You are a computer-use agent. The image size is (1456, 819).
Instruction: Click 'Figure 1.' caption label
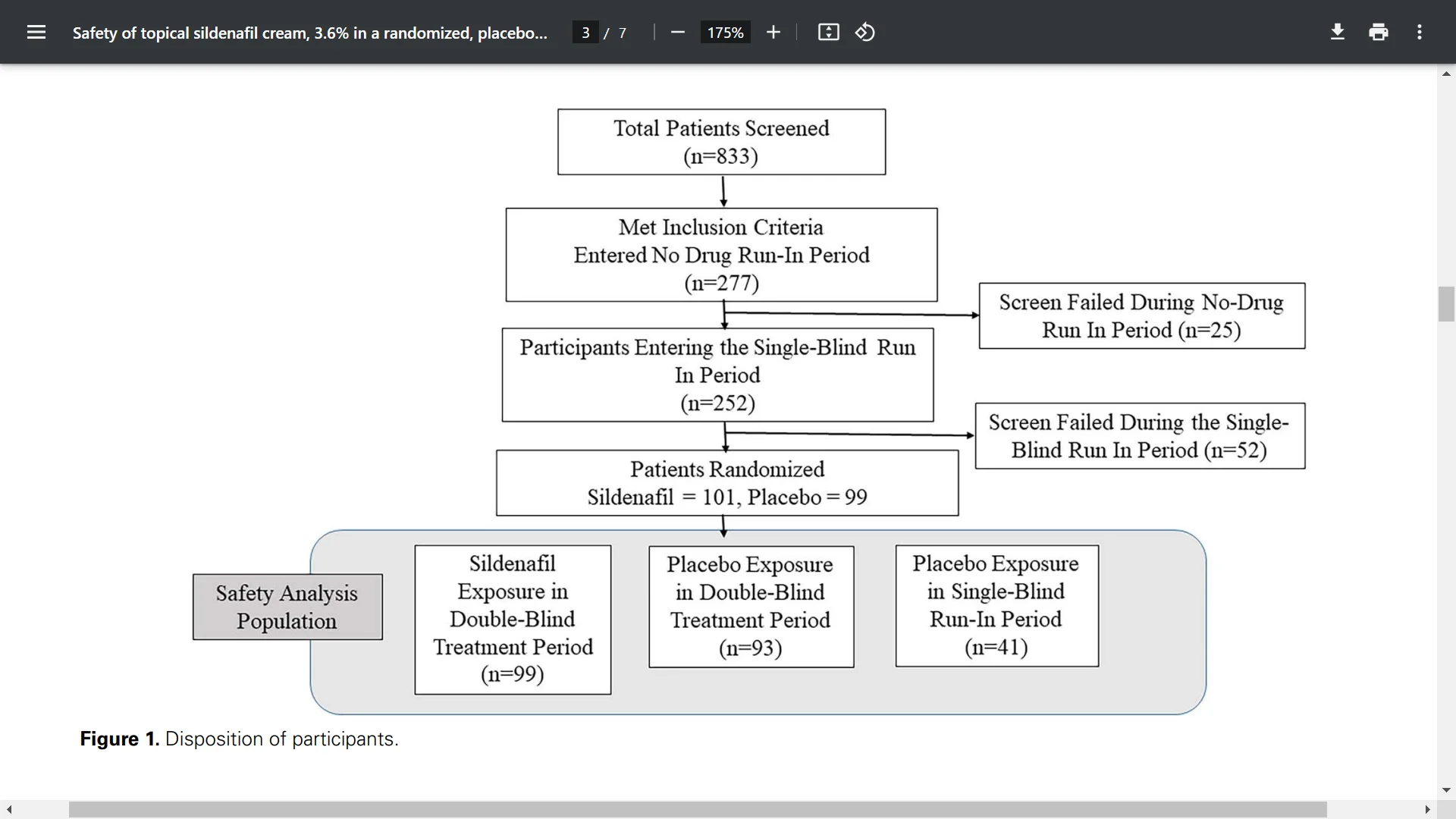120,739
